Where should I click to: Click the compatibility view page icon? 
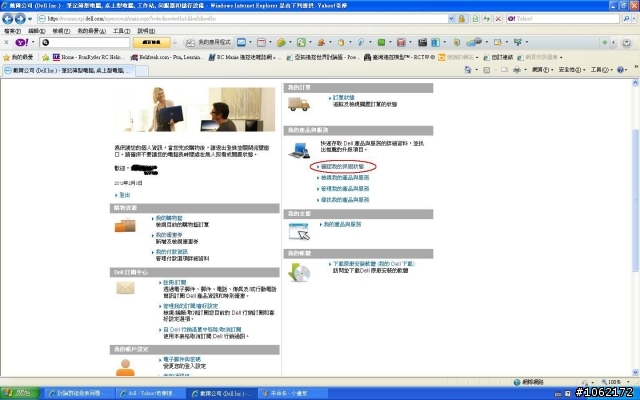(x=475, y=18)
